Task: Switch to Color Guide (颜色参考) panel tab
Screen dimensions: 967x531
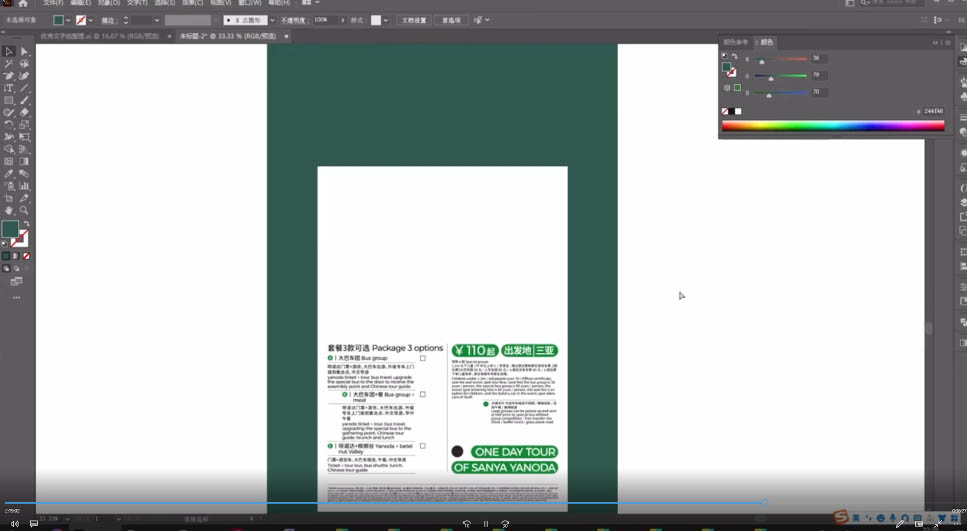Action: point(736,43)
